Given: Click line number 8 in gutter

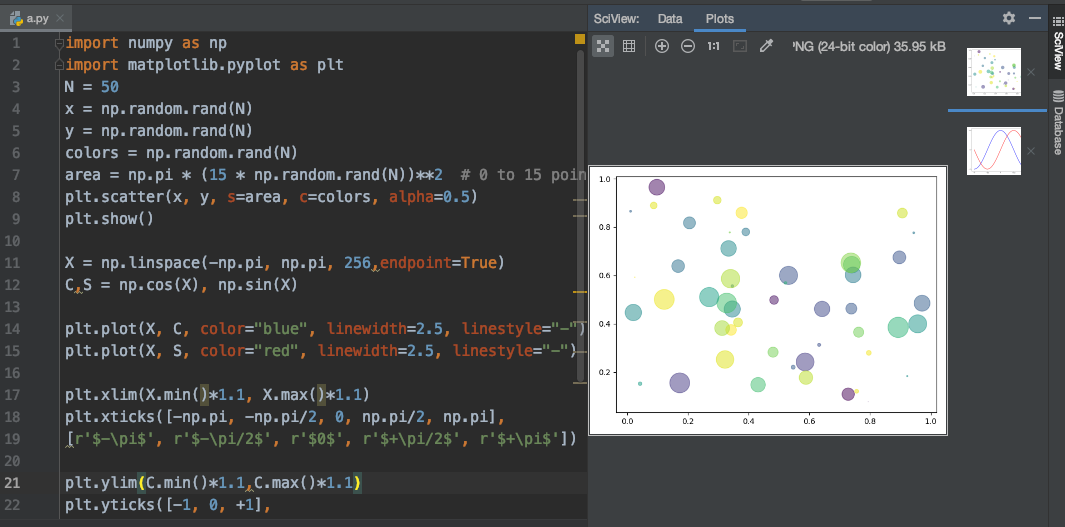Looking at the screenshot, I should click(x=16, y=197).
